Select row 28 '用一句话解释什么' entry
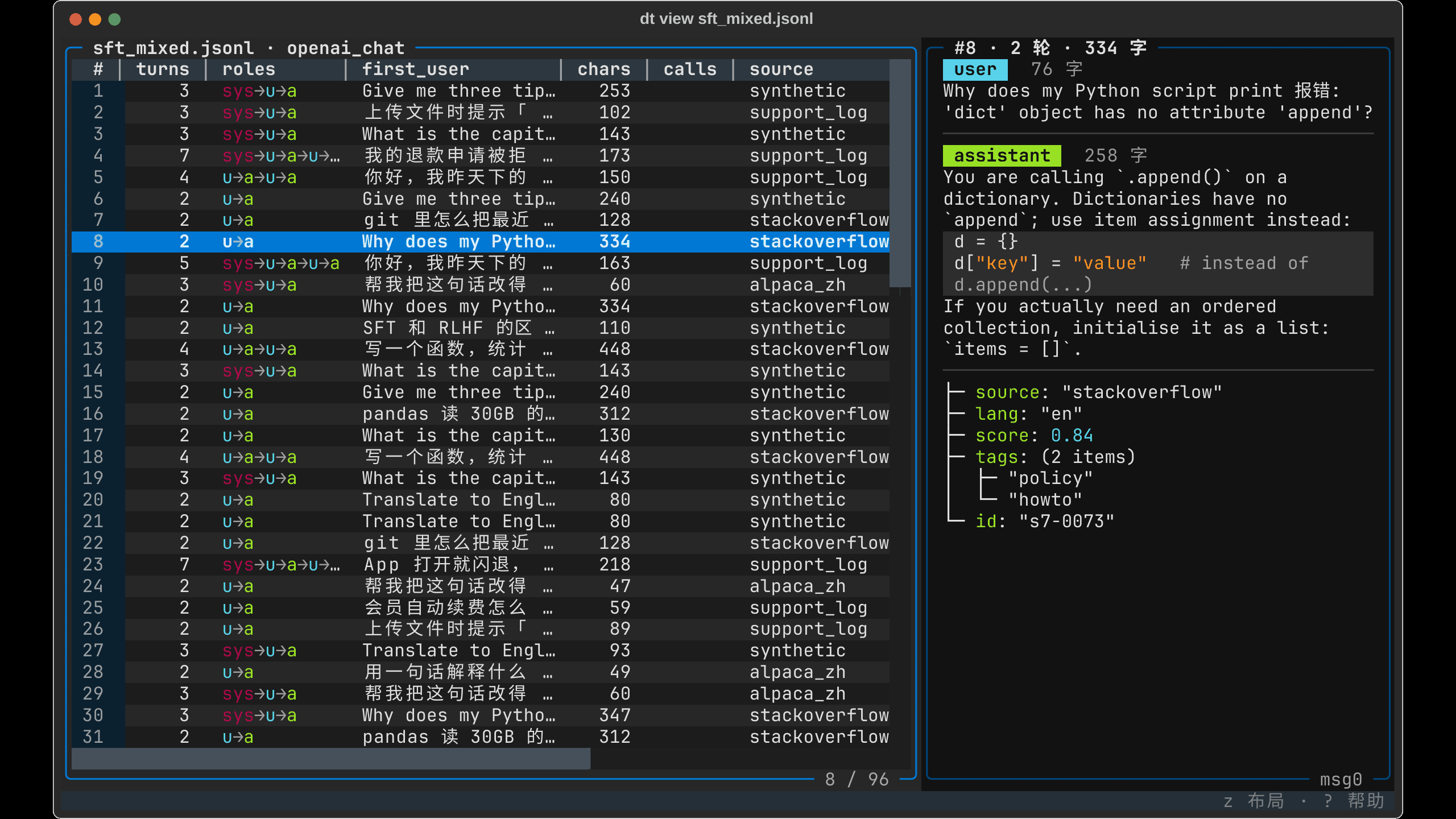The width and height of the screenshot is (1456, 819). point(481,672)
